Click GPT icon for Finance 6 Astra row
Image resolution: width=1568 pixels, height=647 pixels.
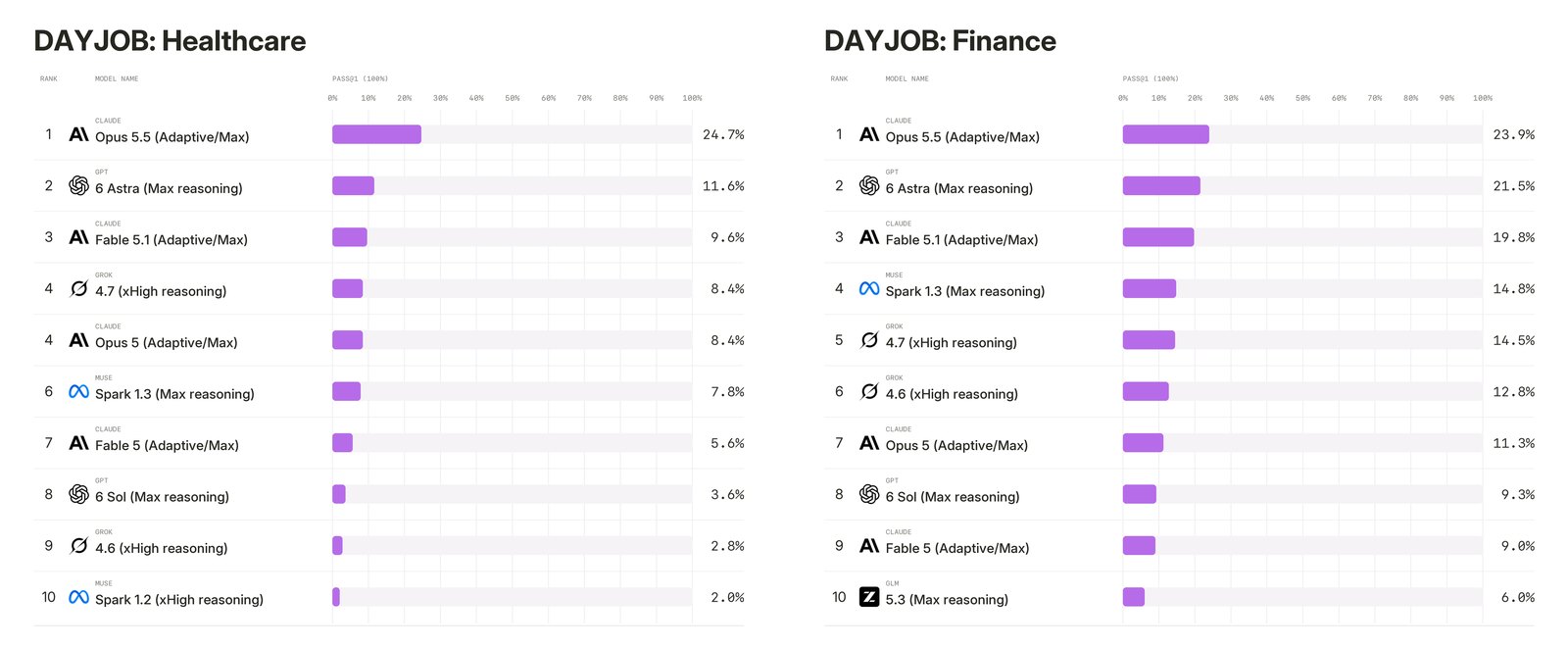[869, 185]
